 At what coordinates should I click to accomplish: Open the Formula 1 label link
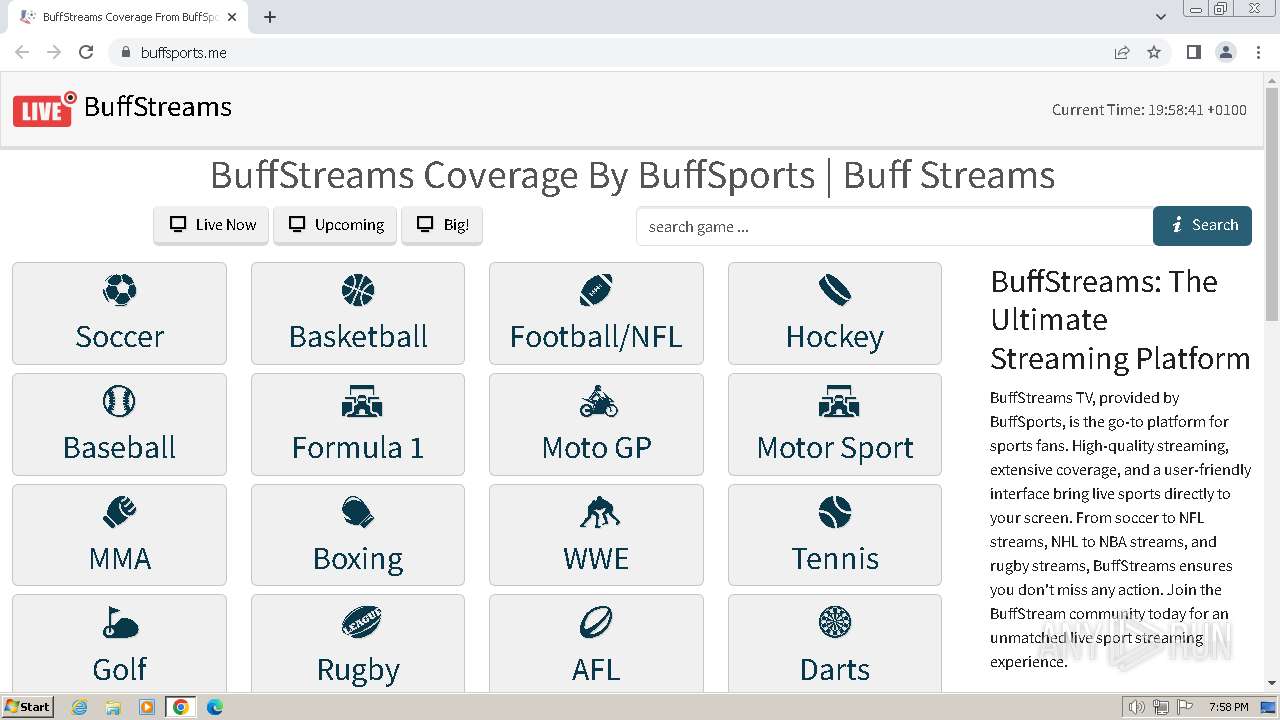358,447
